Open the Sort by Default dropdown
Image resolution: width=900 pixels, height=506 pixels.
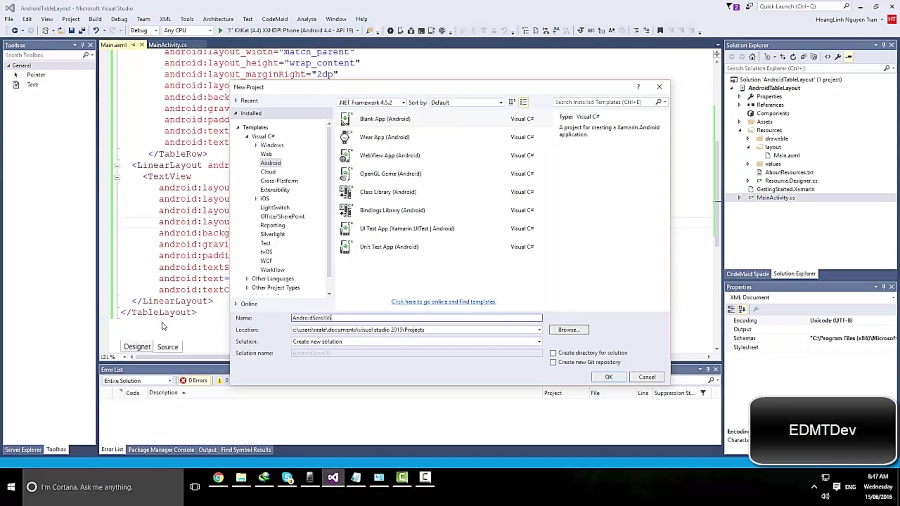pyautogui.click(x=467, y=102)
